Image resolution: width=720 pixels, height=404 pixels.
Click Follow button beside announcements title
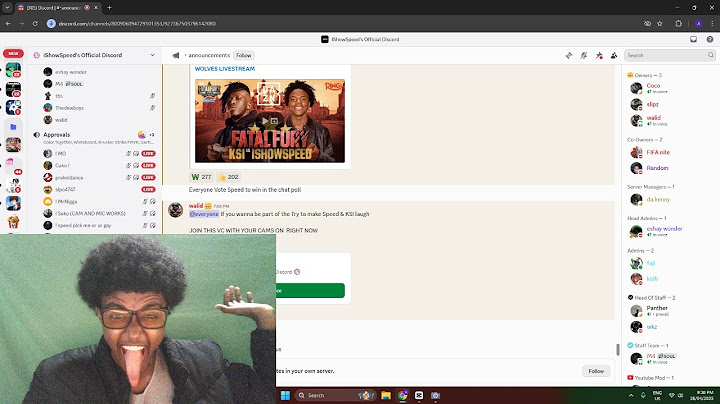244,55
